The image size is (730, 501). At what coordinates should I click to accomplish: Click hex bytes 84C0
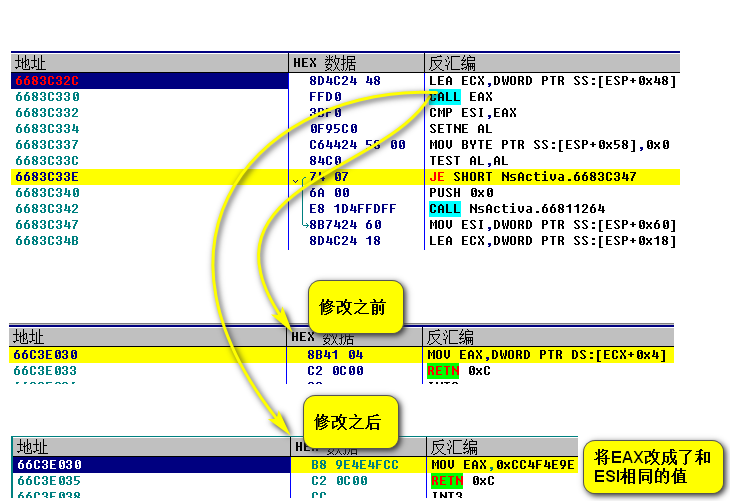pyautogui.click(x=325, y=161)
